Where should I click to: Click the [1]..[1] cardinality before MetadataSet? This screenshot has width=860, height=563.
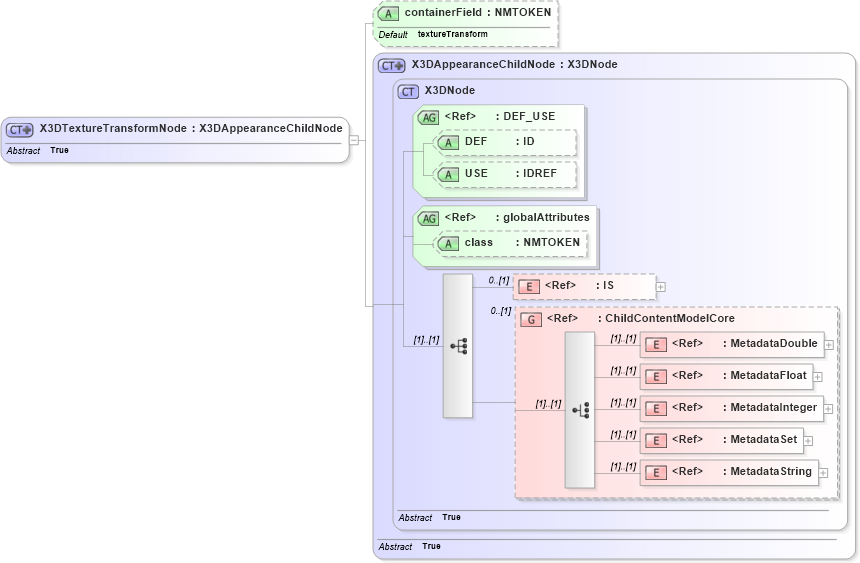(x=624, y=435)
